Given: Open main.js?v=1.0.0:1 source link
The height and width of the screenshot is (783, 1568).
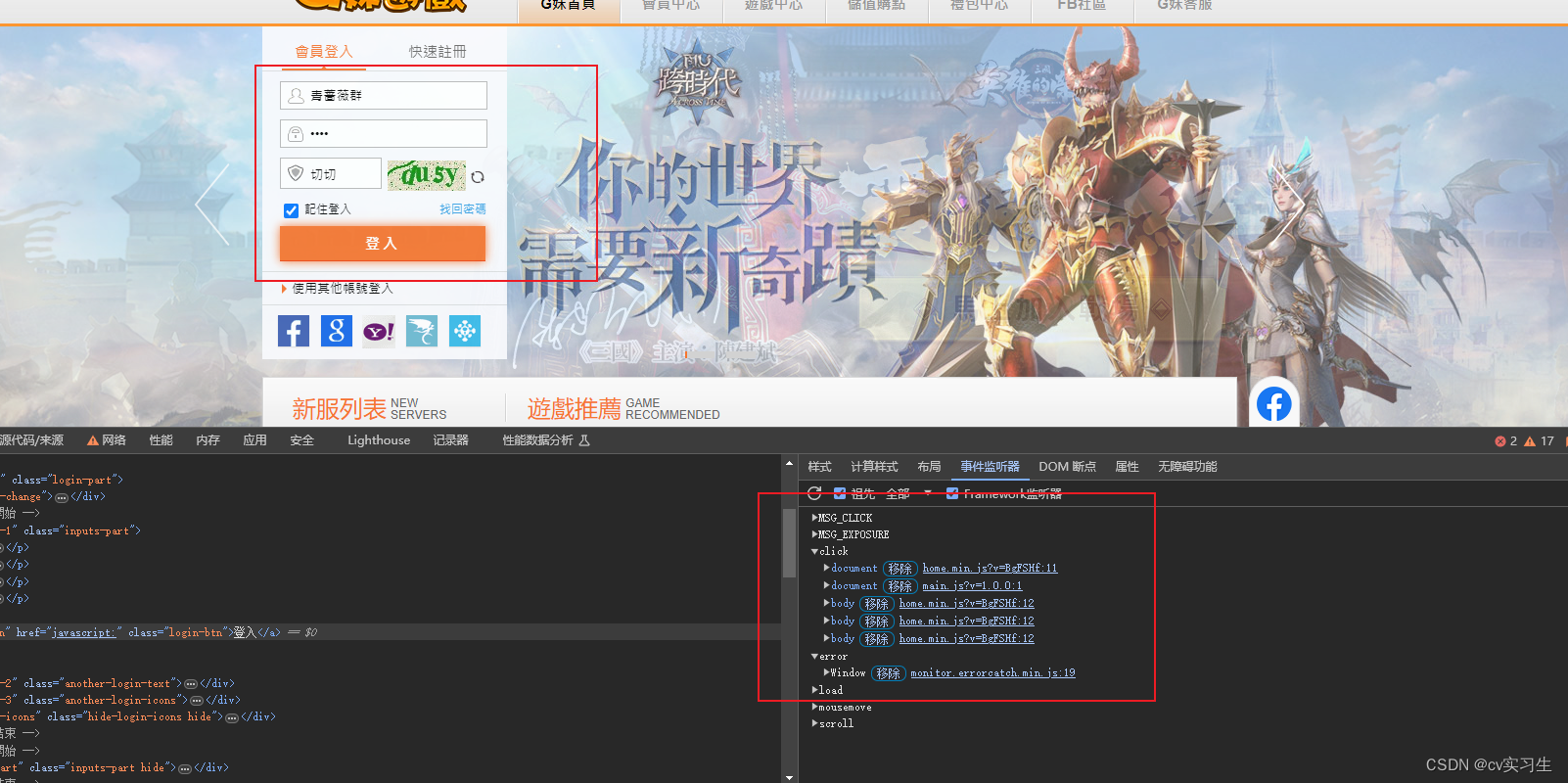Looking at the screenshot, I should point(972,586).
